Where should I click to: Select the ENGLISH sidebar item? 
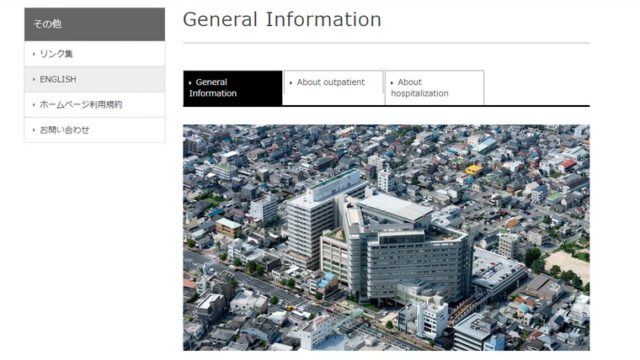click(x=95, y=79)
